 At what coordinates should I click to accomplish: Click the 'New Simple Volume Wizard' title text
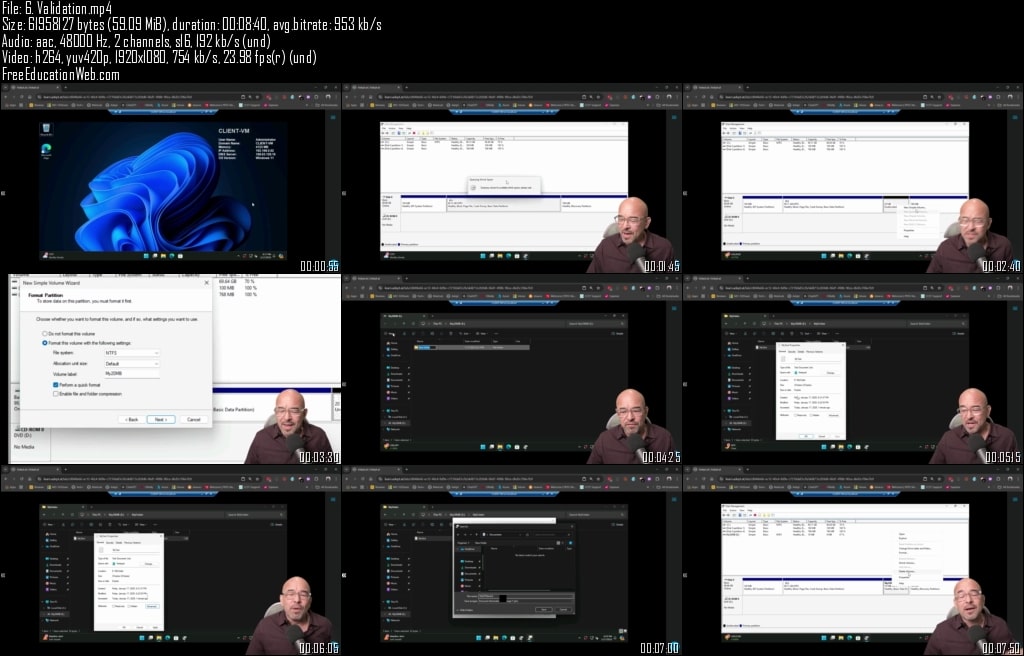pos(51,283)
